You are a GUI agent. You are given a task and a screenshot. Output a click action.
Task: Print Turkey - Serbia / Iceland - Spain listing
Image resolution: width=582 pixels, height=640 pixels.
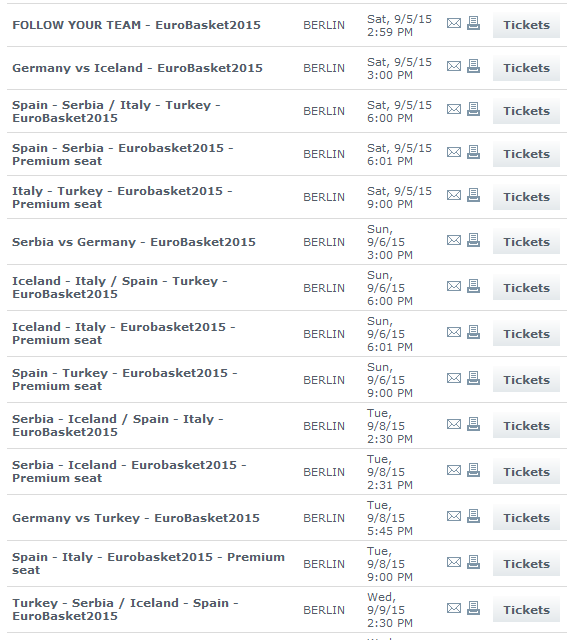(x=473, y=608)
